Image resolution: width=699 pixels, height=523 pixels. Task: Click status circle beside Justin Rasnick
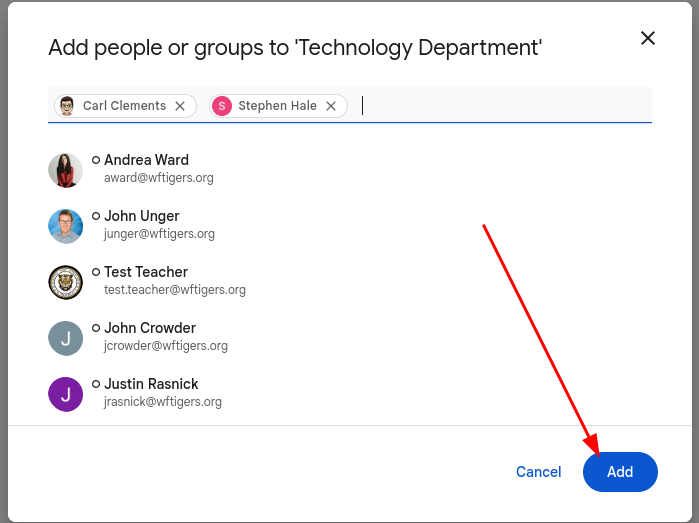pyautogui.click(x=96, y=384)
